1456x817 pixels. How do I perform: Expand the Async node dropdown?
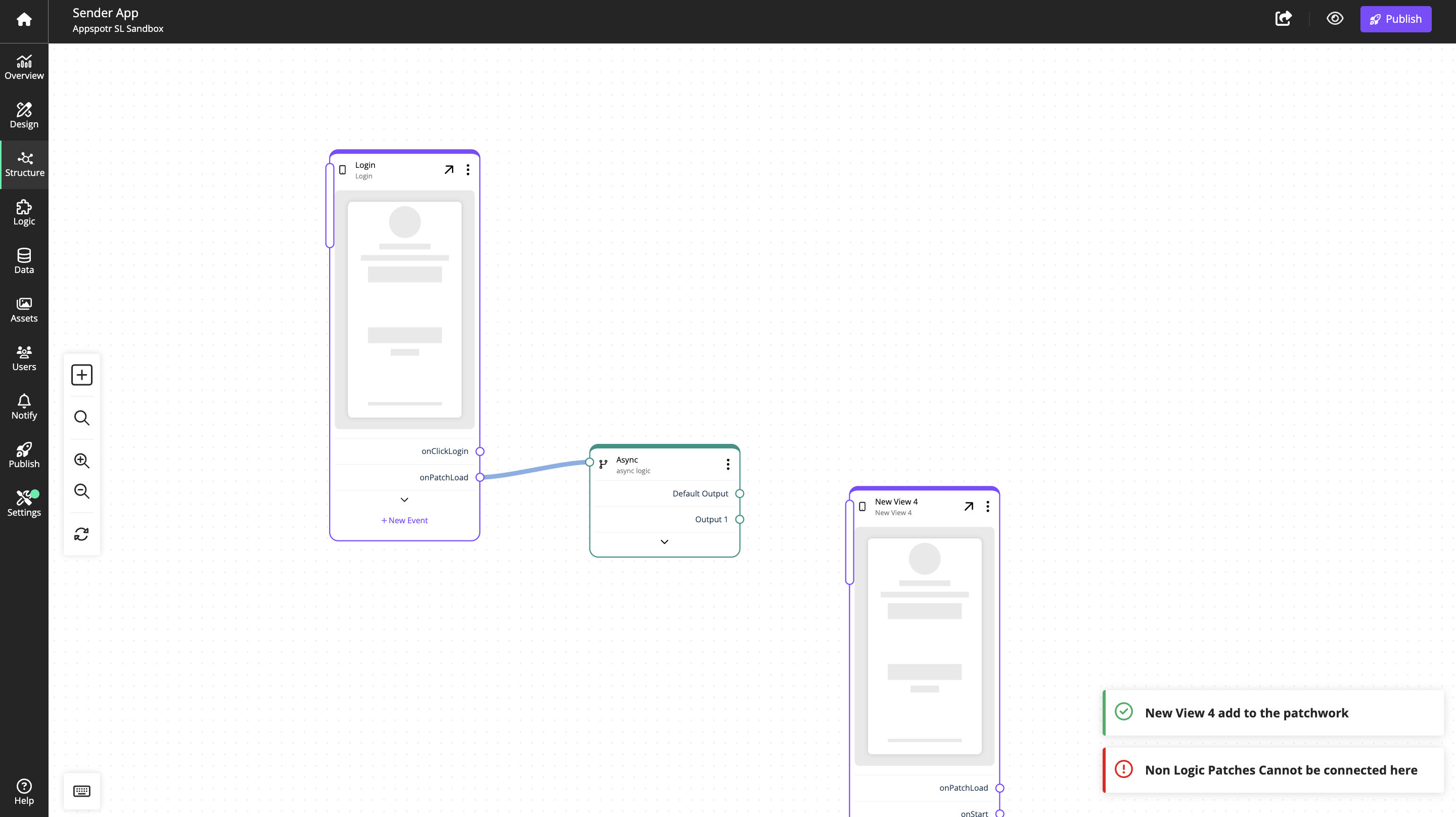coord(664,542)
